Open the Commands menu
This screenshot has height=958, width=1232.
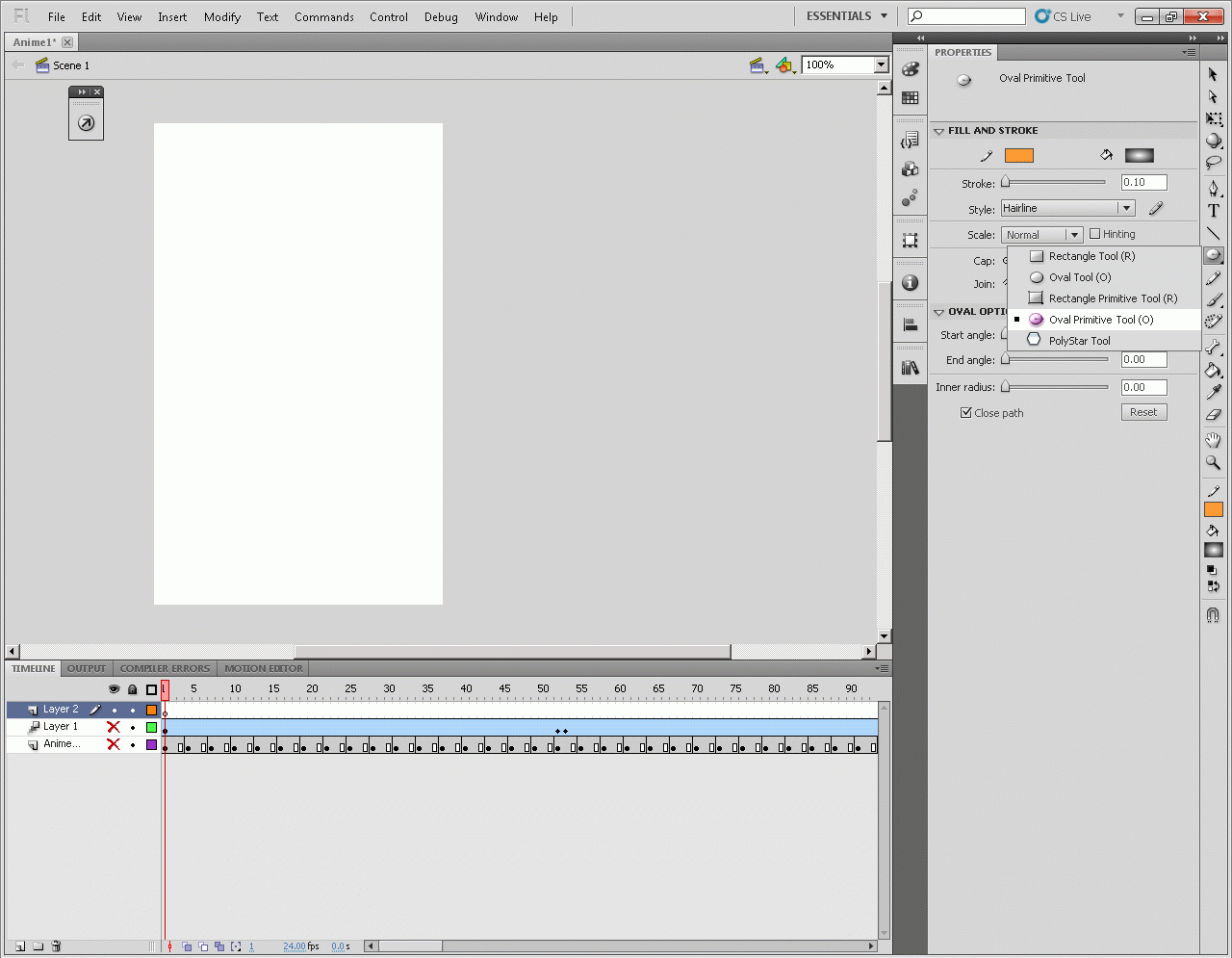324,17
